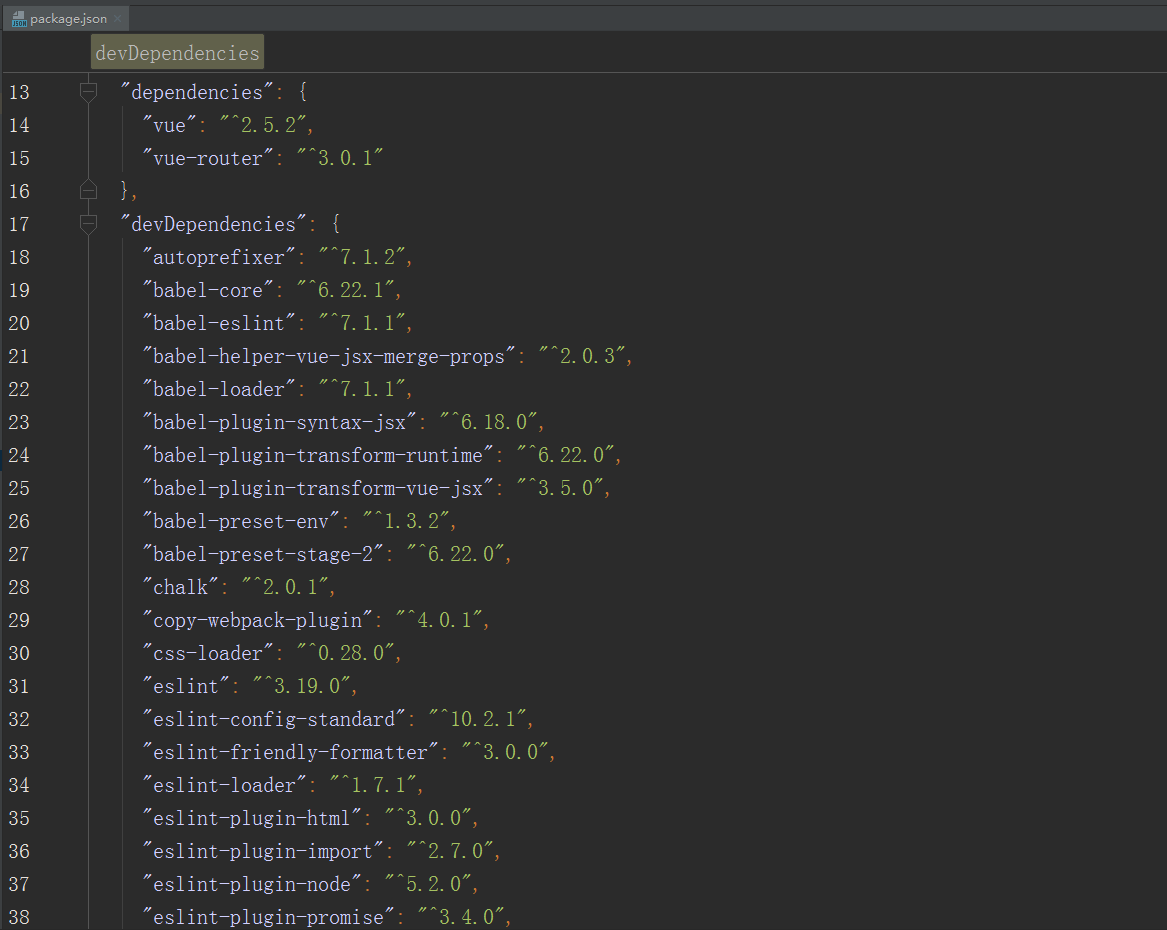
Task: Collapse the dependencies block at line 13
Action: click(88, 92)
